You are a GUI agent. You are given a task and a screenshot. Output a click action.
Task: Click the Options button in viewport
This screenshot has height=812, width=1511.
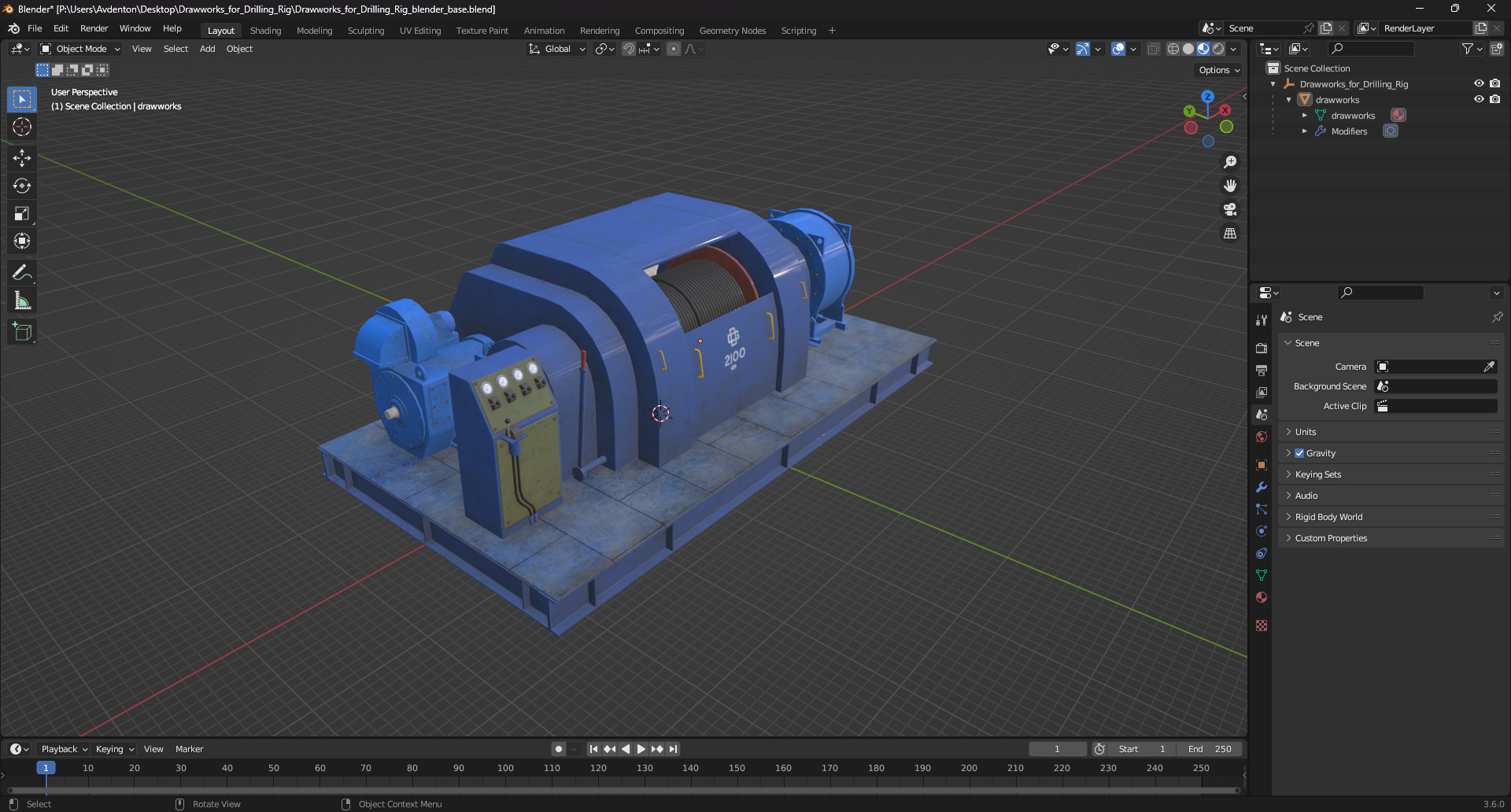point(1218,70)
